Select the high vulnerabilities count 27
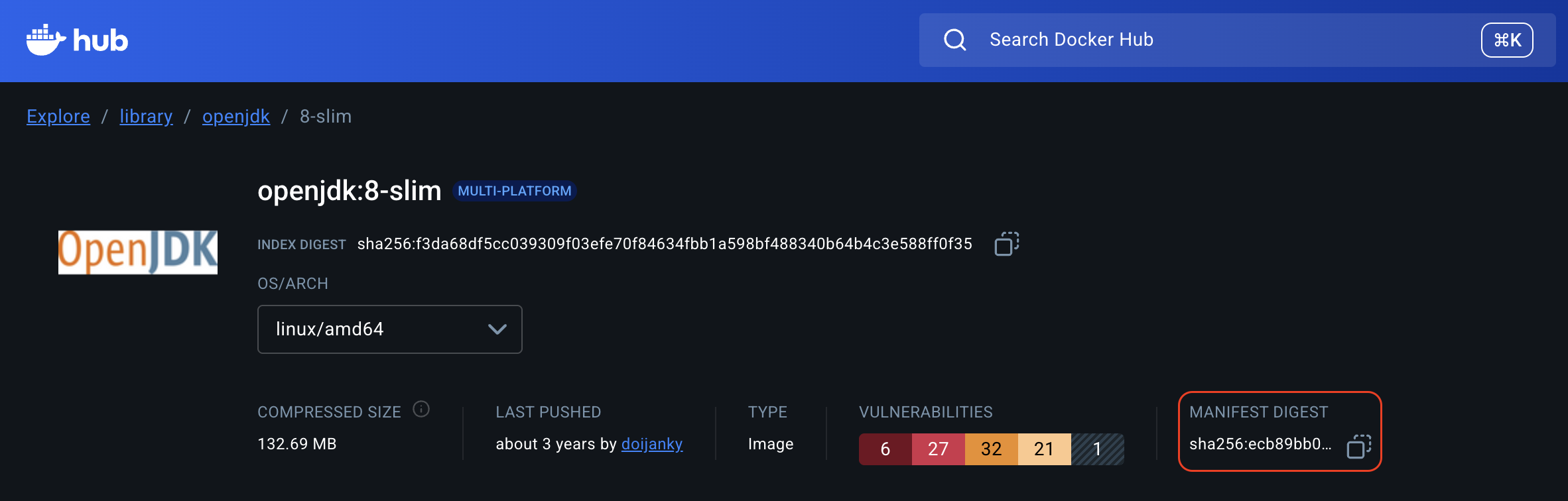Screen dimensions: 1568x501 [939, 449]
